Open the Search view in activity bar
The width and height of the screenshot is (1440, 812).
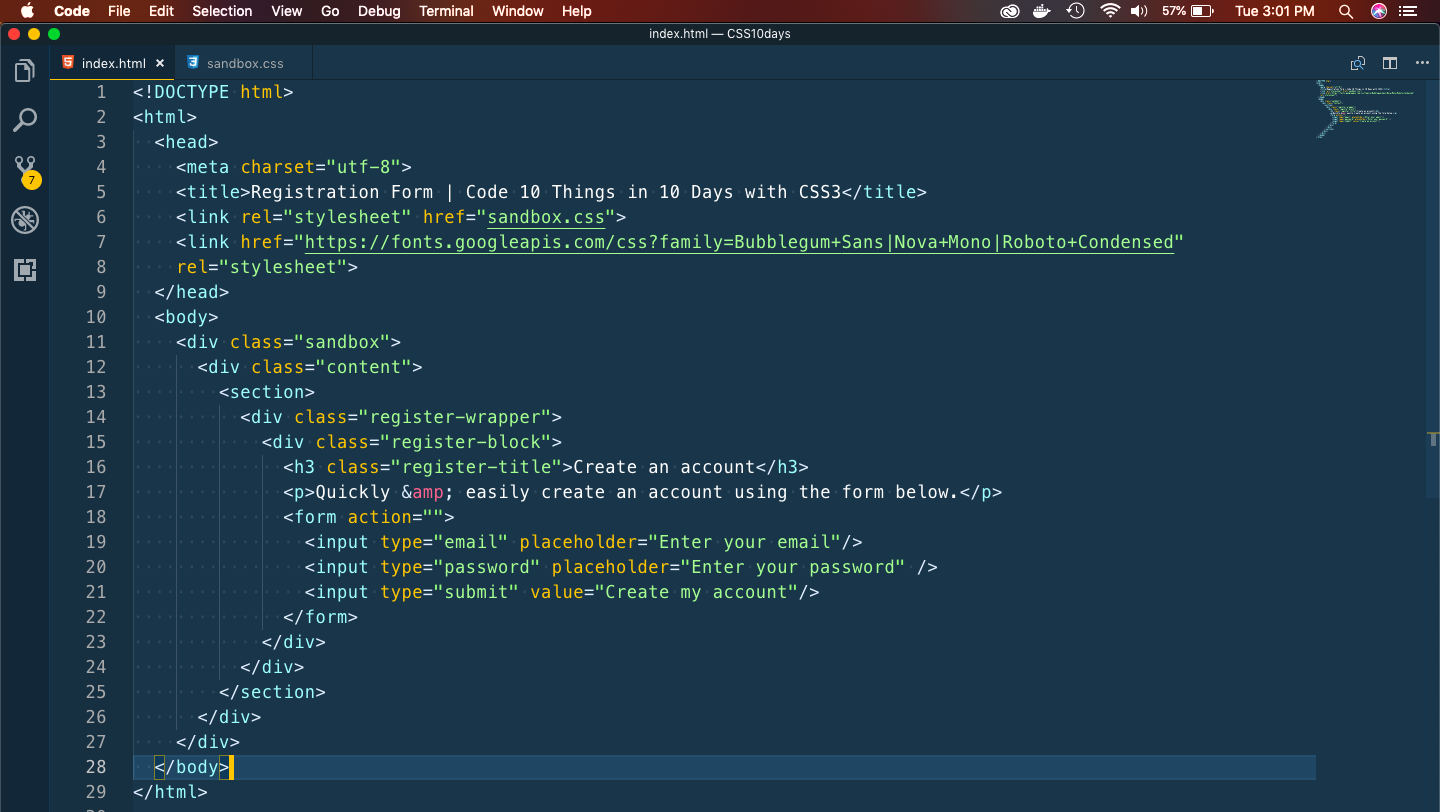pos(24,120)
